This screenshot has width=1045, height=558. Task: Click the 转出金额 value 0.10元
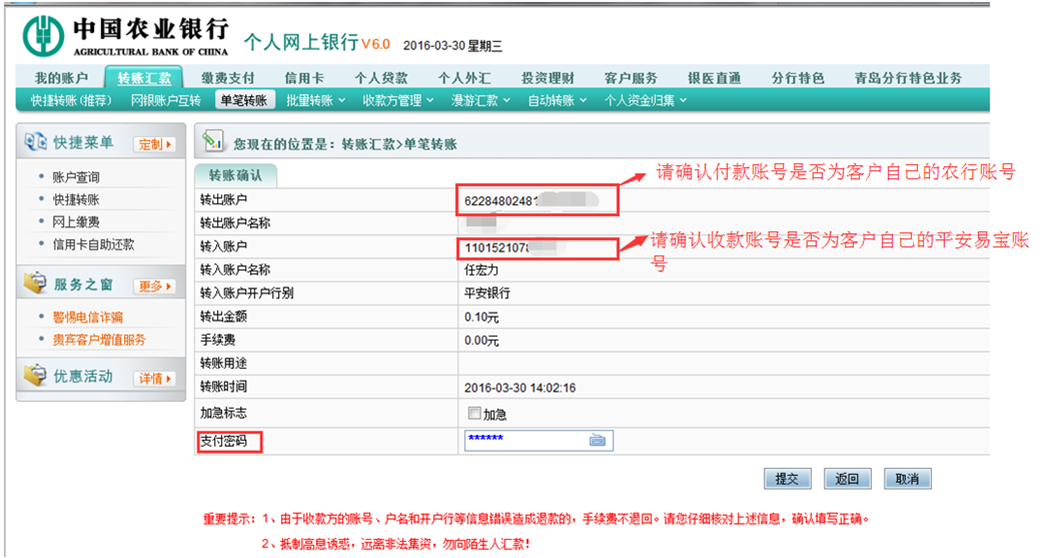point(481,317)
